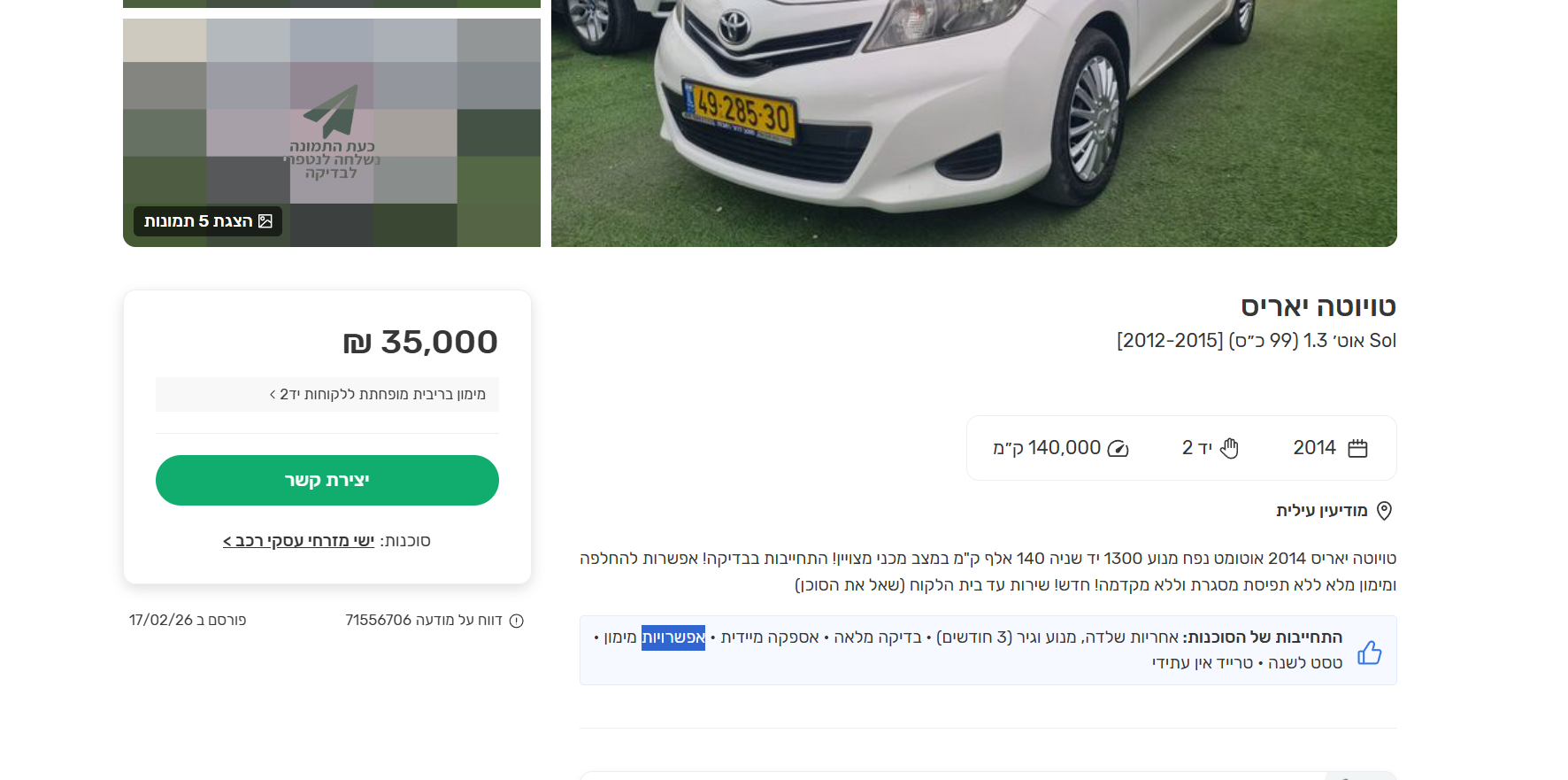The image size is (1568, 780).
Task: Click the 35,000 ₪ price
Action: 420,343
